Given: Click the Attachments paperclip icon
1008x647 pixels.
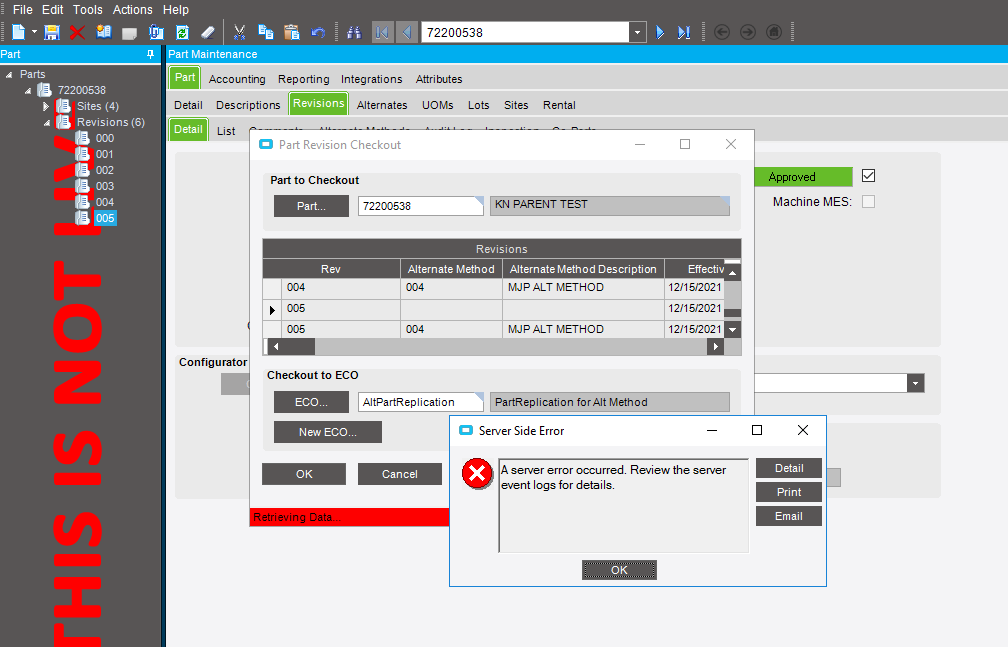Looking at the screenshot, I should coord(156,32).
